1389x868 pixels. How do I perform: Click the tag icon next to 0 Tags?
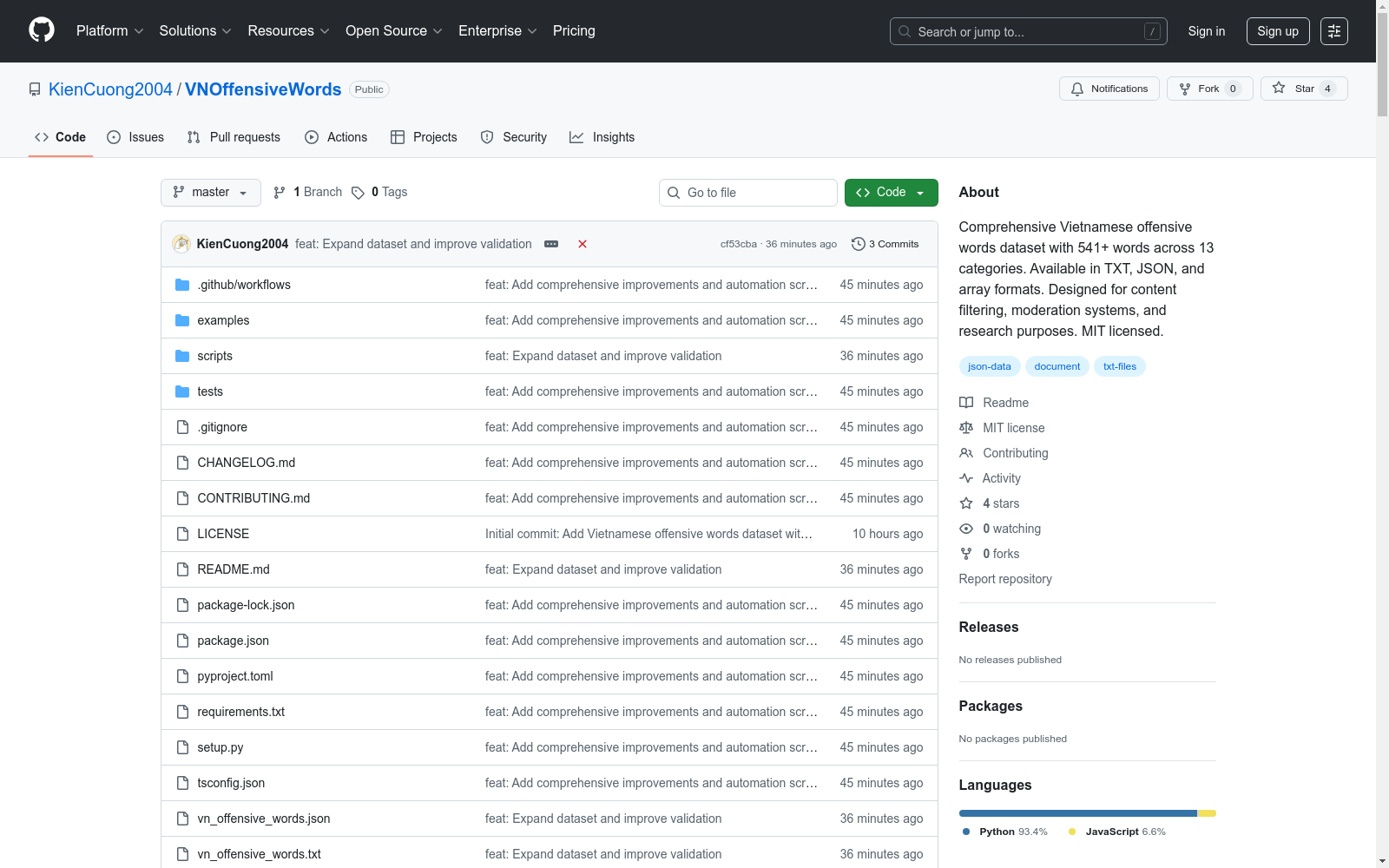[358, 193]
